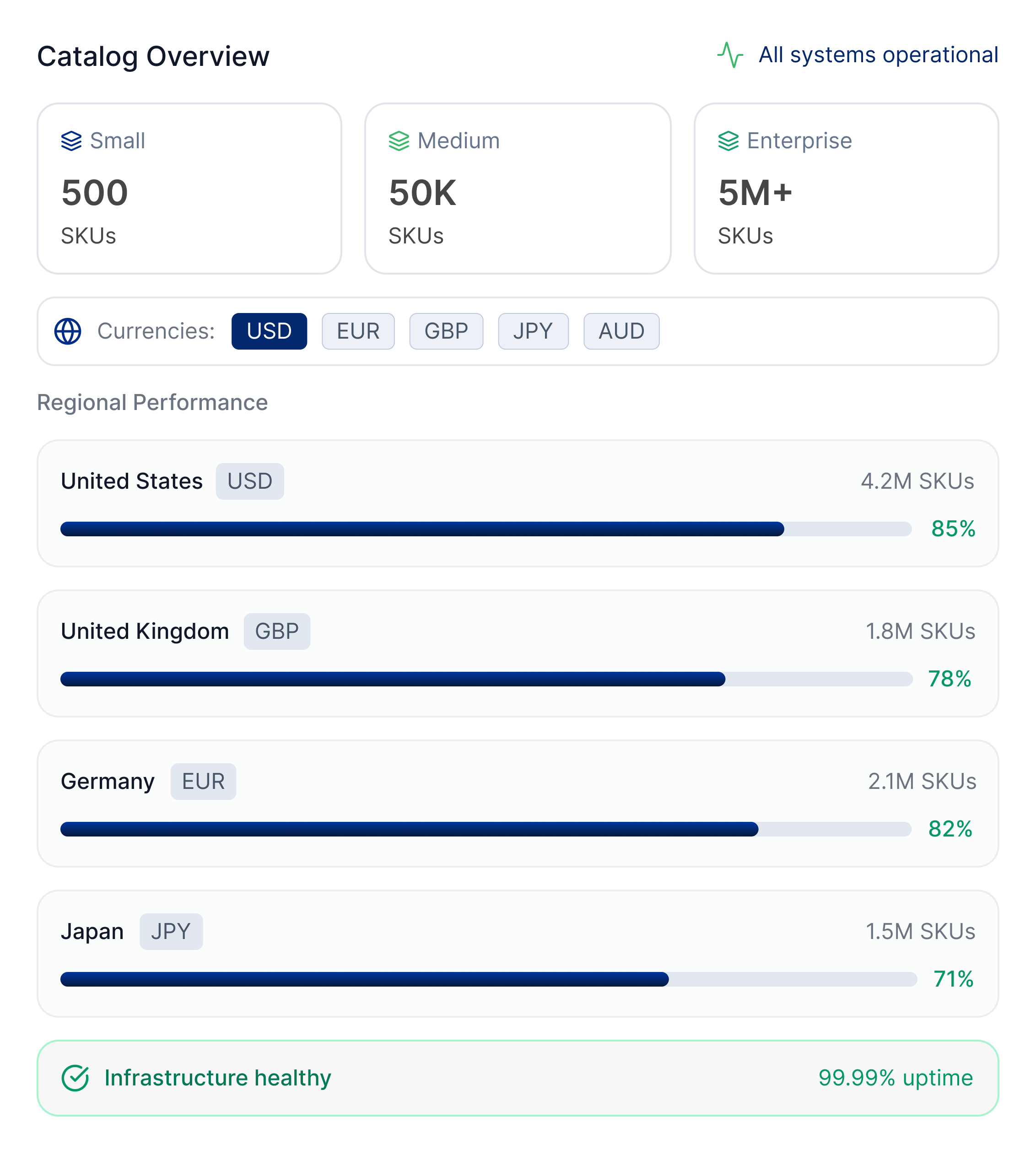1036x1155 pixels.
Task: Click the United States USD badge
Action: [x=249, y=481]
